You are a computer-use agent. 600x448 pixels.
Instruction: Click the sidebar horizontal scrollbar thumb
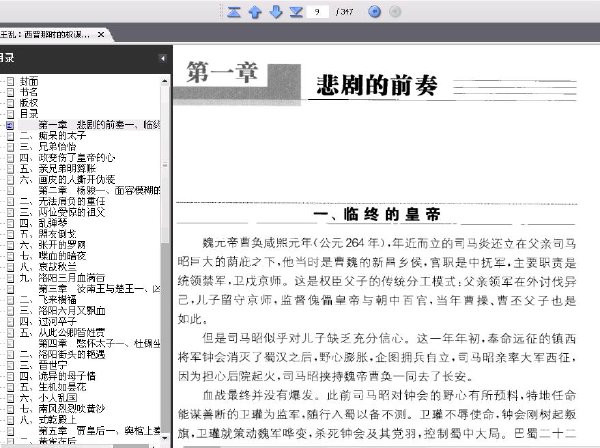click(130, 446)
